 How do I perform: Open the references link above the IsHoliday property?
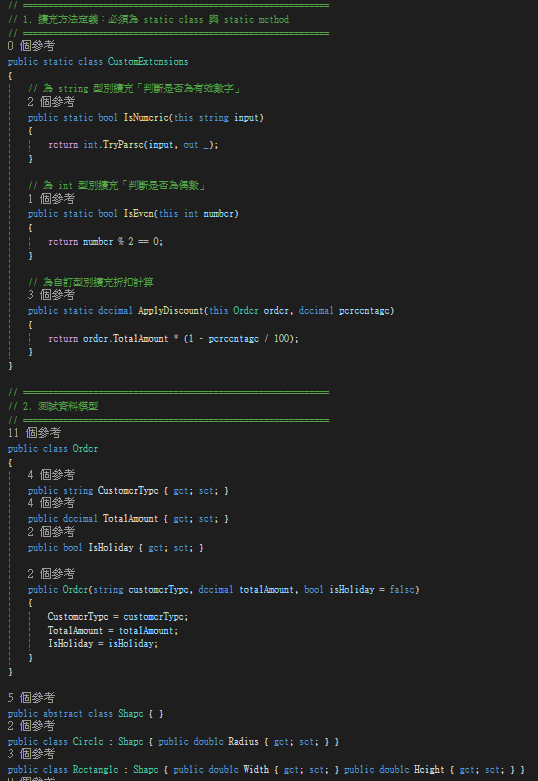coord(51,532)
